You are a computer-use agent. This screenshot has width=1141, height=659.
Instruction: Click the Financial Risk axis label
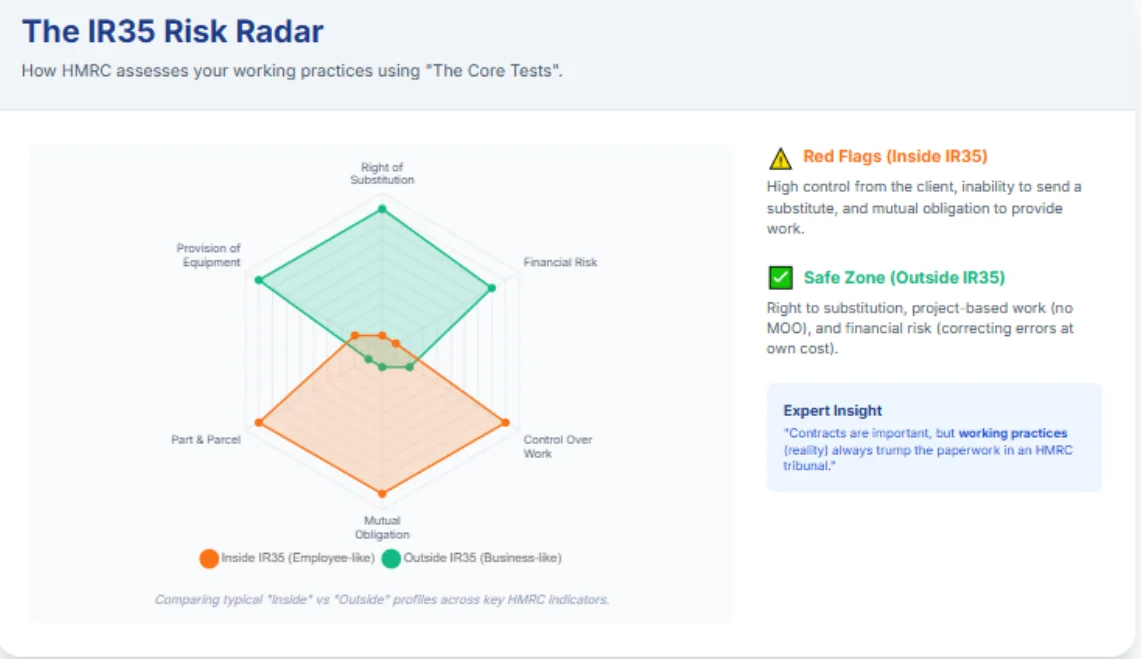coord(560,262)
